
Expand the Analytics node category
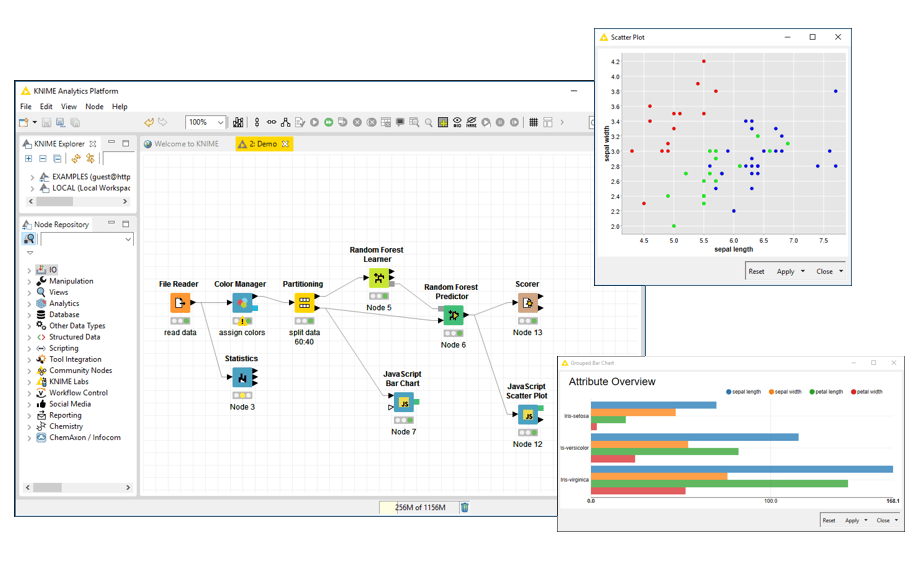[29, 303]
